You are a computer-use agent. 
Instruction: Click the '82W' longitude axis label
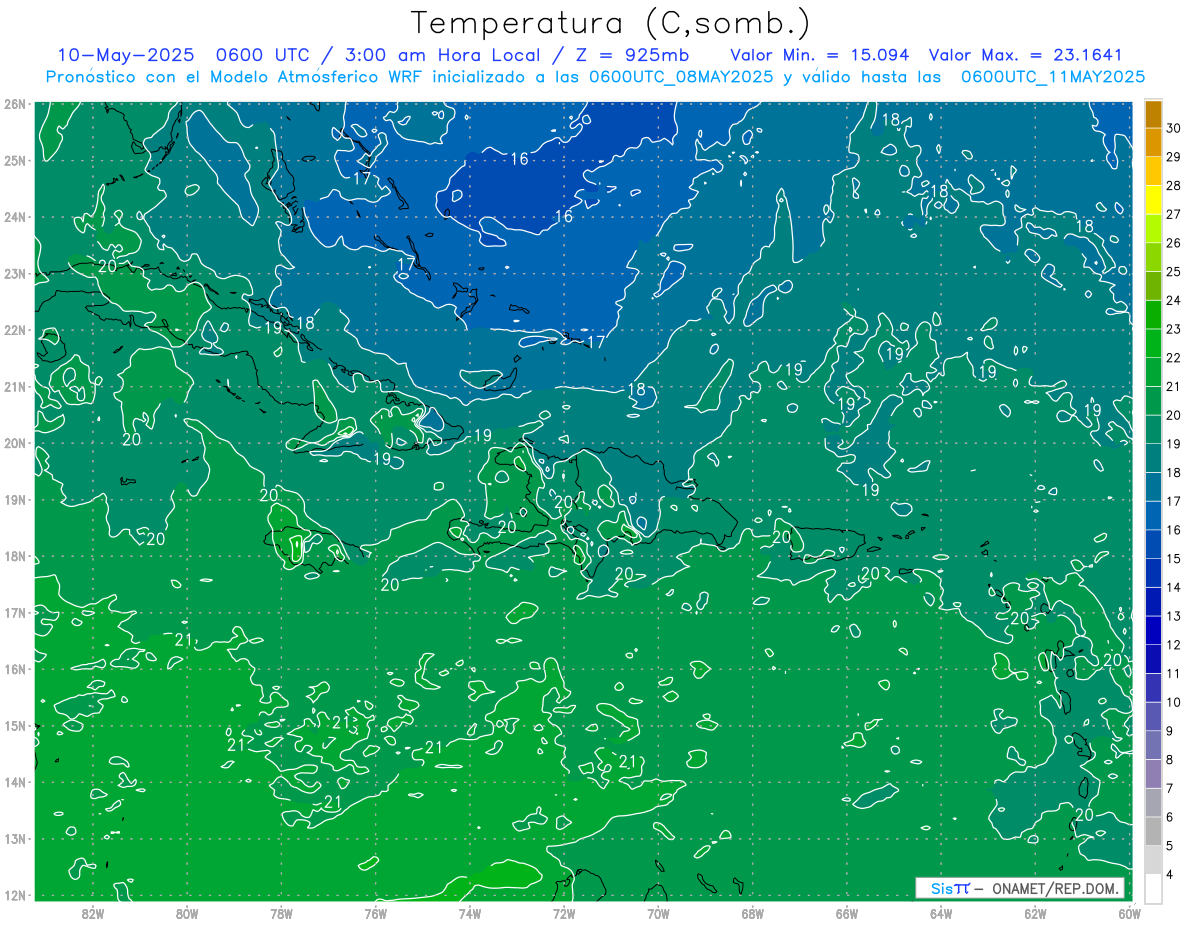pos(93,913)
